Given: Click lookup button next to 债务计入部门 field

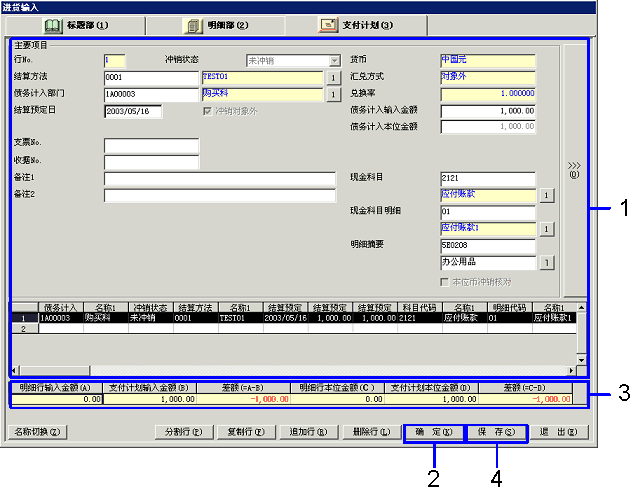Looking at the screenshot, I should point(333,94).
